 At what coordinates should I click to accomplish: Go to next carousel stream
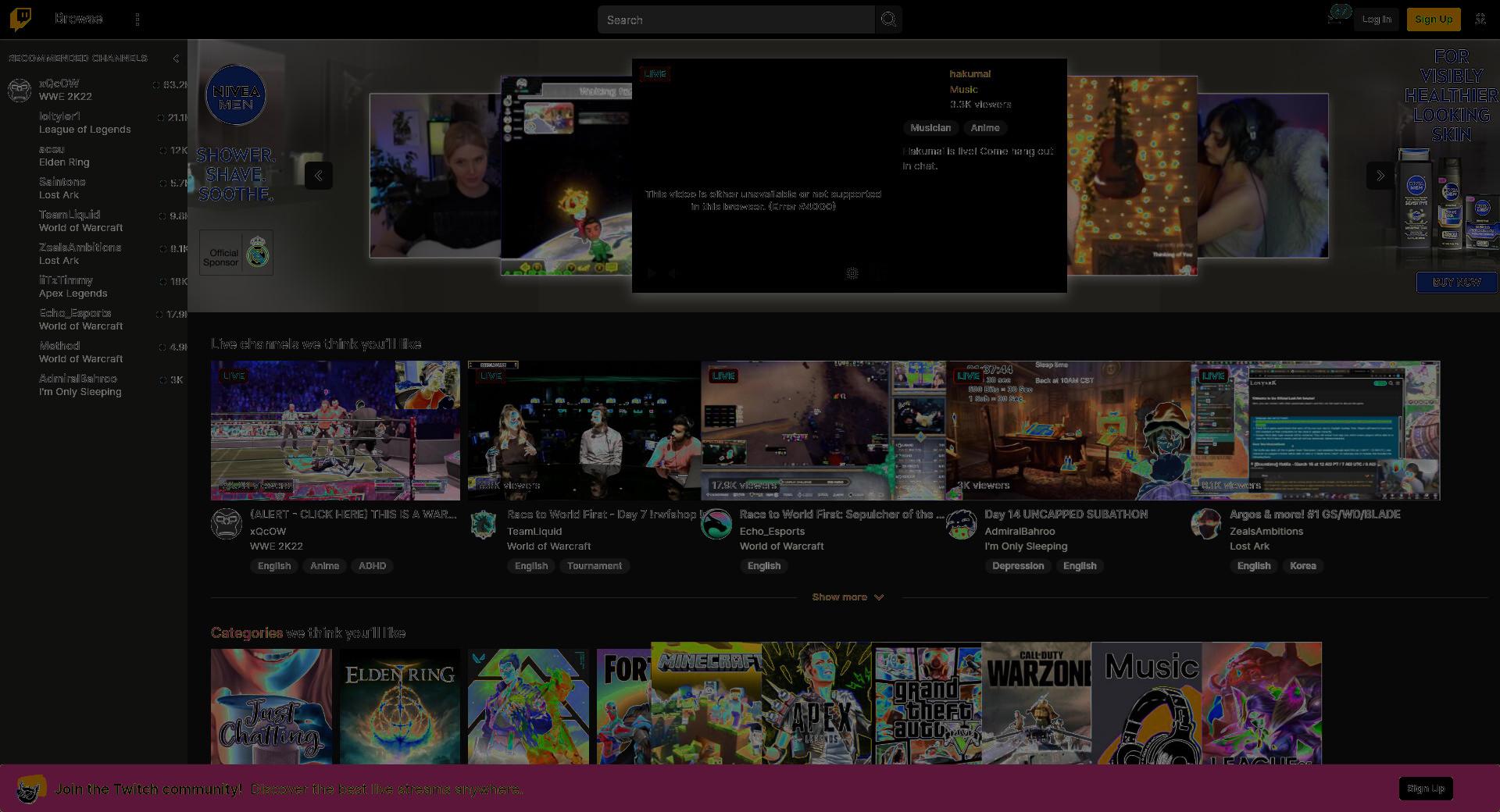point(1380,176)
